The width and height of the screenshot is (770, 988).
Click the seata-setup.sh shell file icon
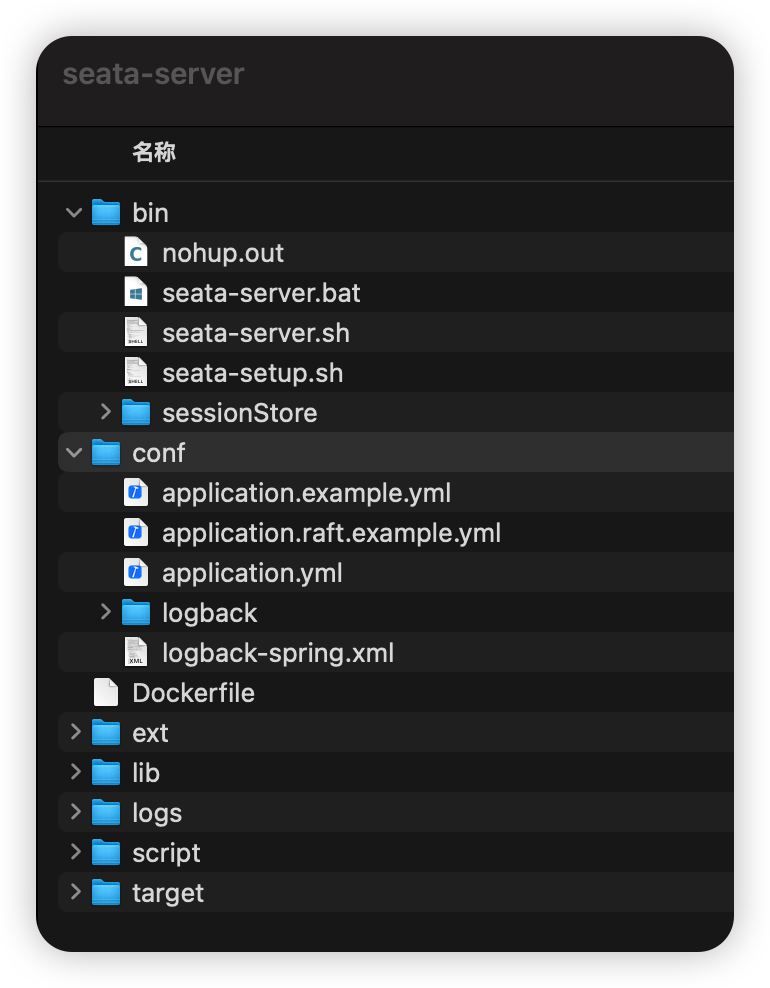[135, 373]
